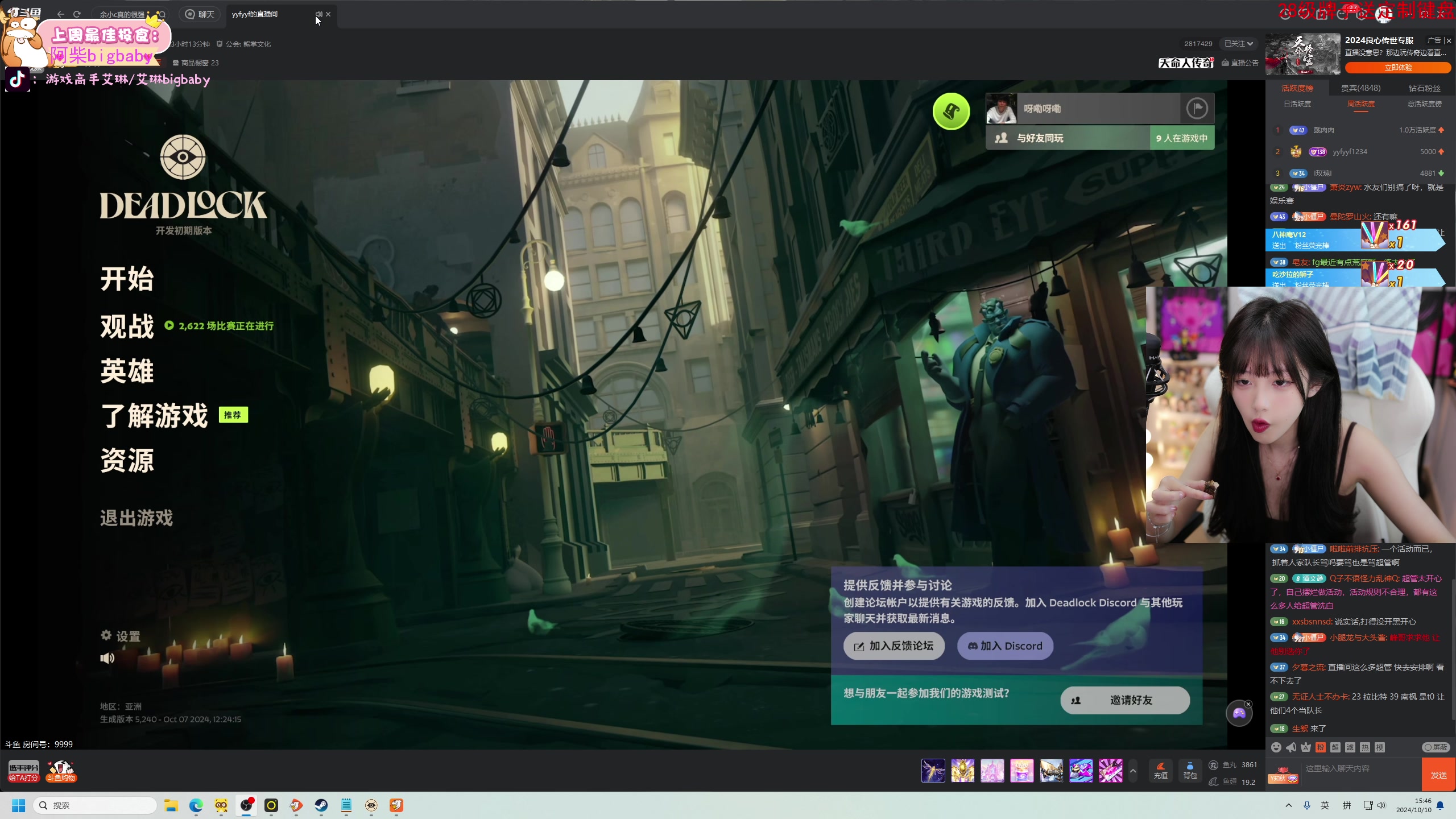The image size is (1456, 819).
Task: Switch to 活跃度榜 tab
Action: [1297, 88]
